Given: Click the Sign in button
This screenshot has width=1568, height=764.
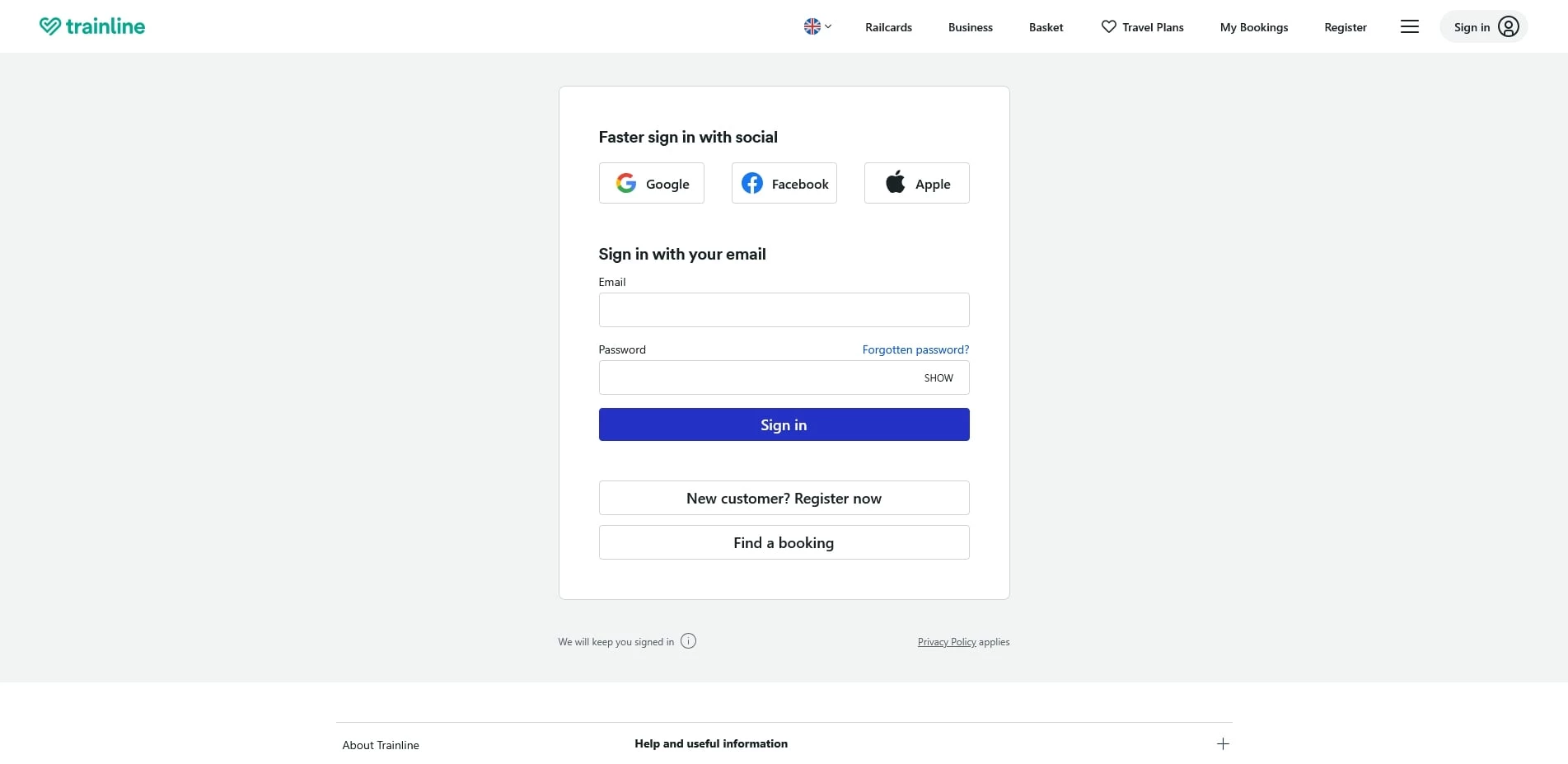Looking at the screenshot, I should pyautogui.click(x=784, y=424).
